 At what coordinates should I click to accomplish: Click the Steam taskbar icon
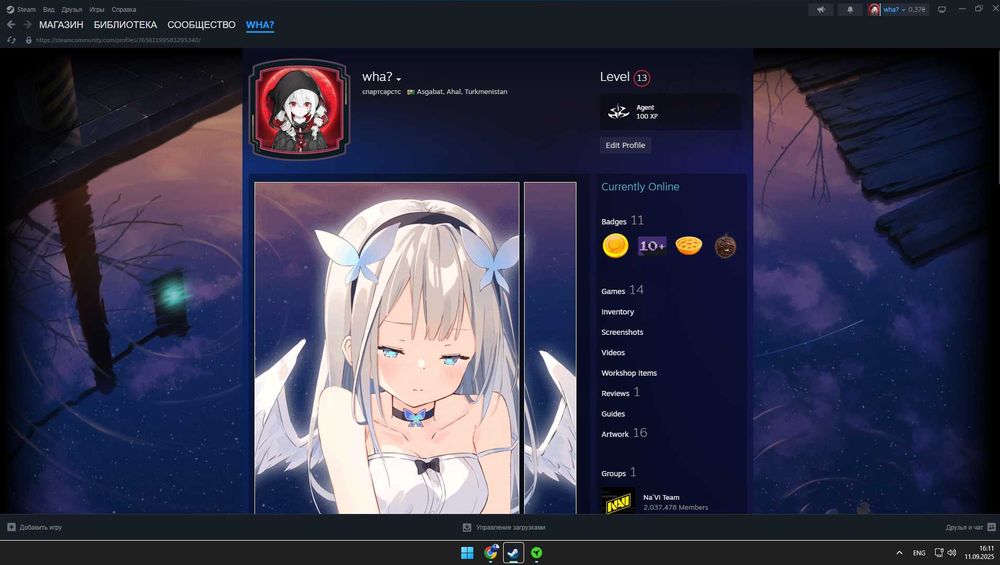tap(513, 553)
